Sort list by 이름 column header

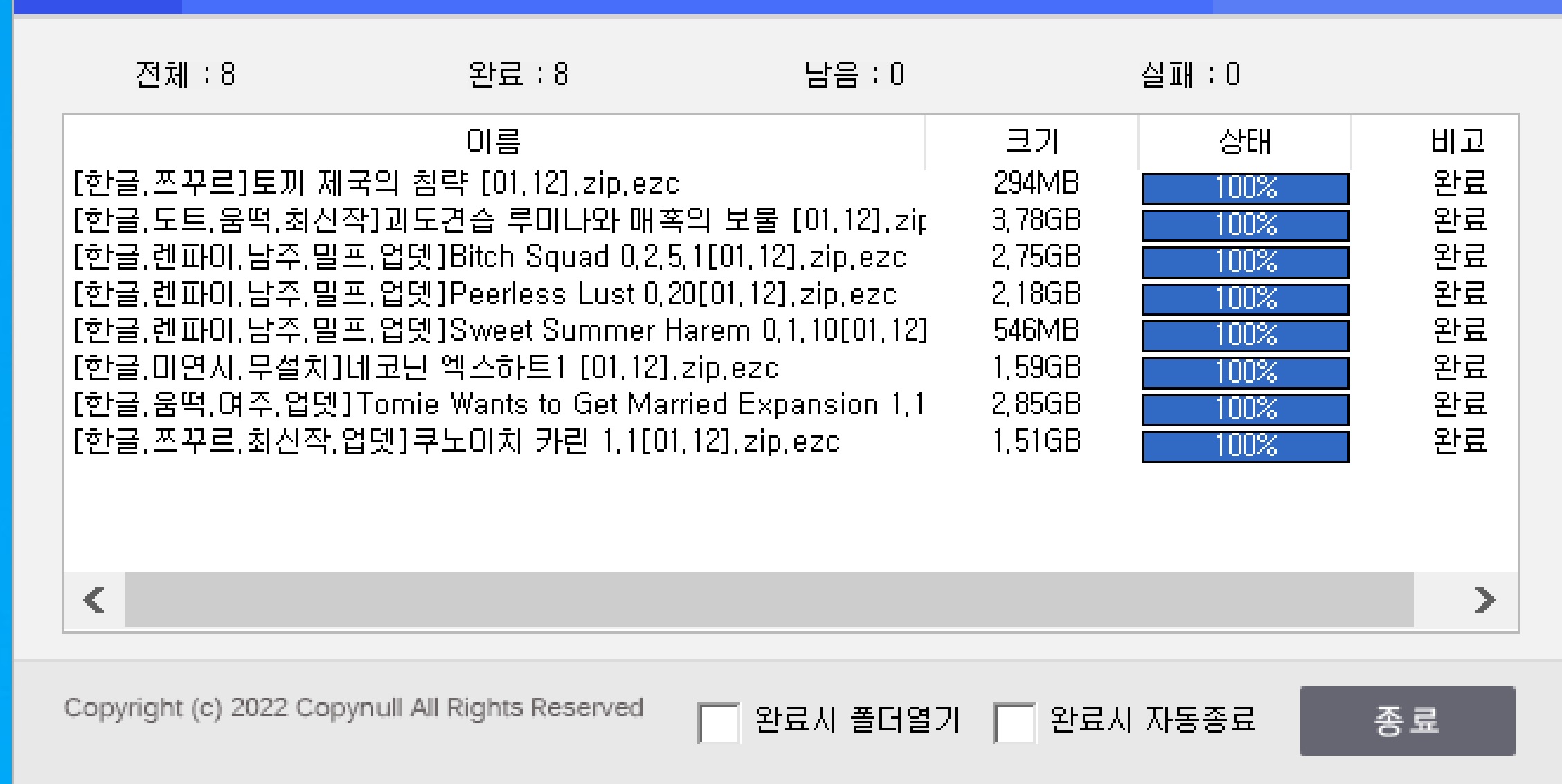coord(493,142)
